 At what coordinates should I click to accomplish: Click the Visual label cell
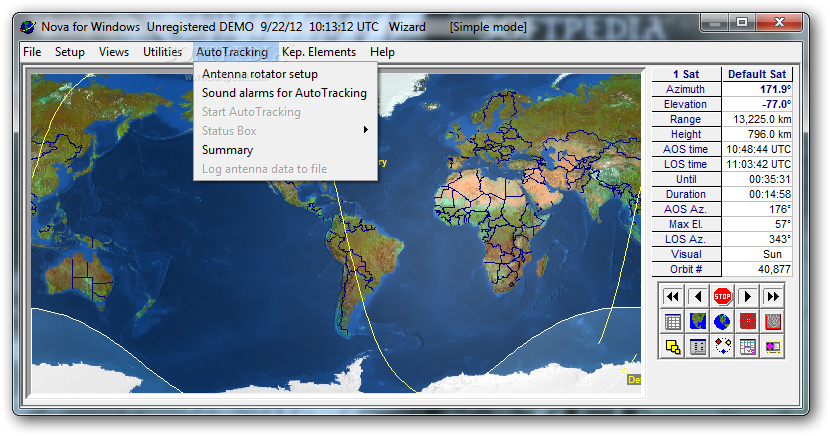[x=686, y=255]
